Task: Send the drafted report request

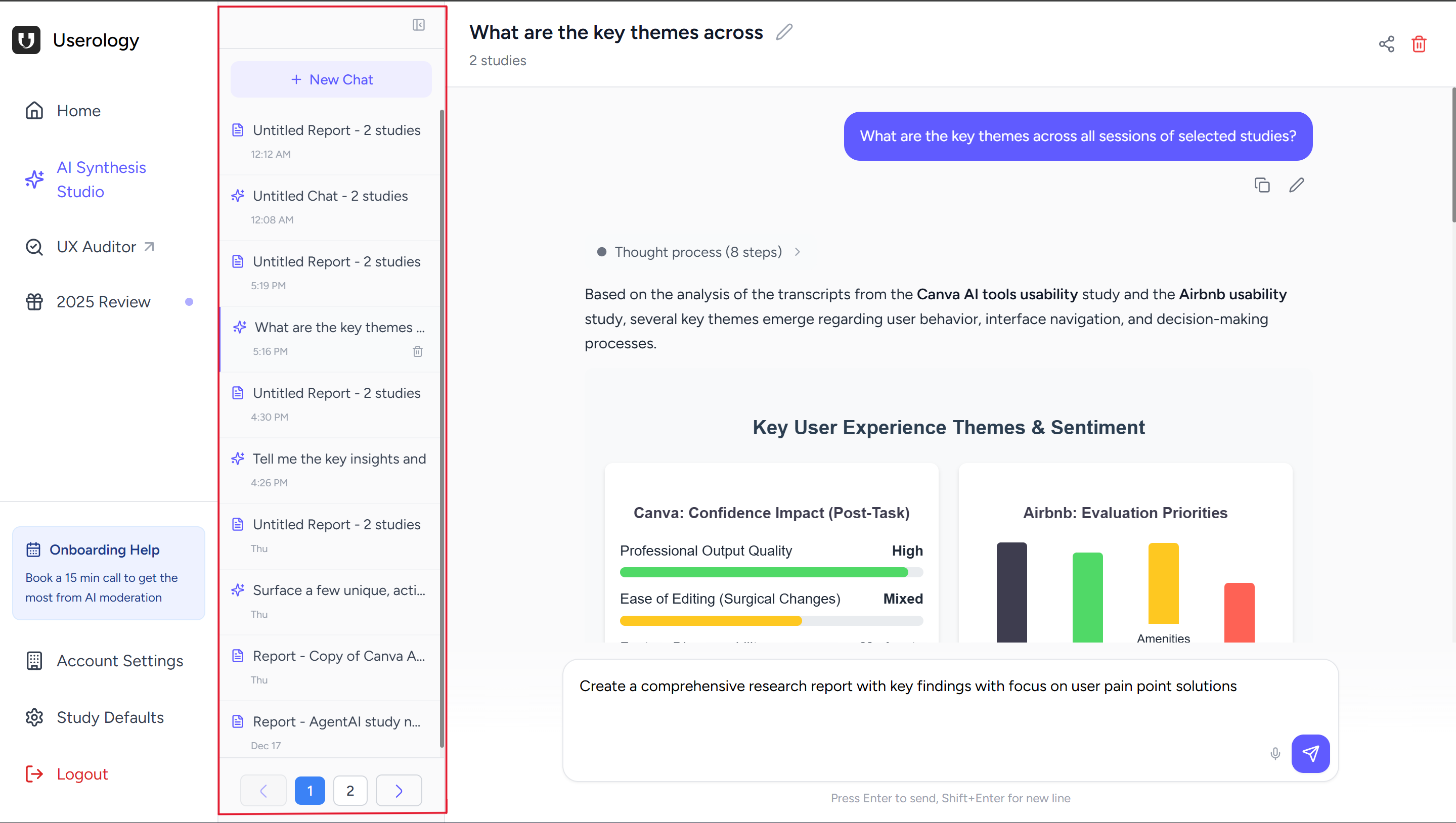Action: click(1311, 753)
